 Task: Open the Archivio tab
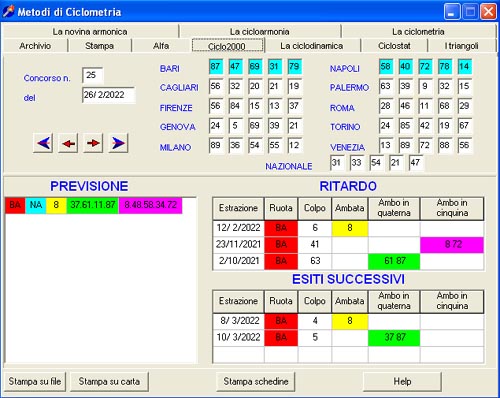pos(35,46)
